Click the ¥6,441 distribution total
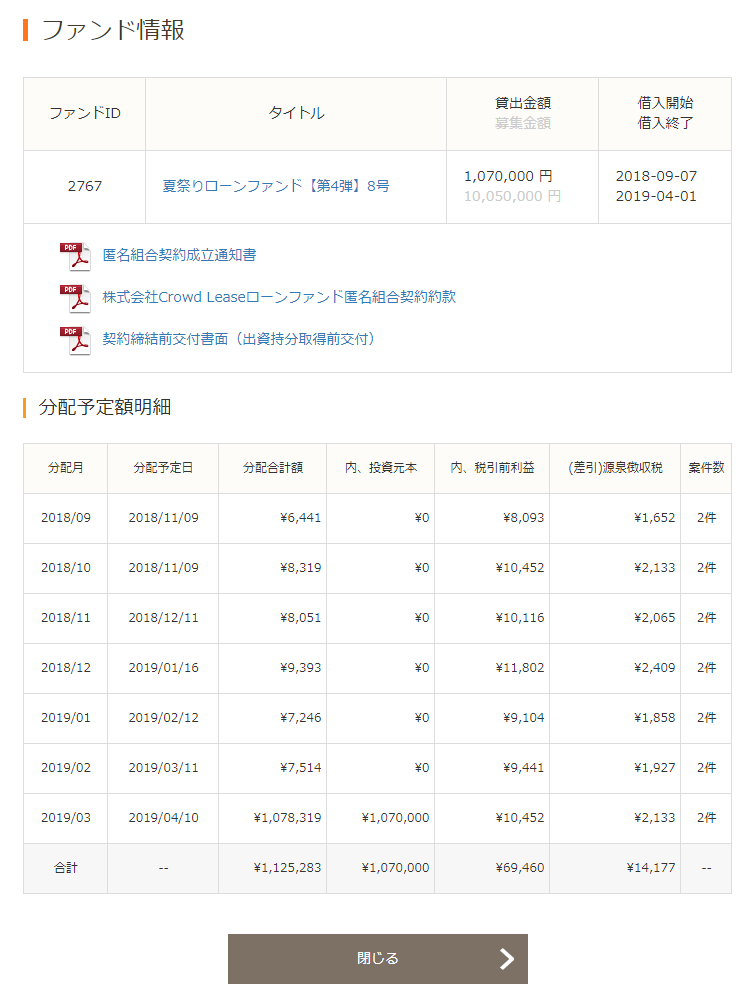The image size is (746, 1002). tap(300, 518)
